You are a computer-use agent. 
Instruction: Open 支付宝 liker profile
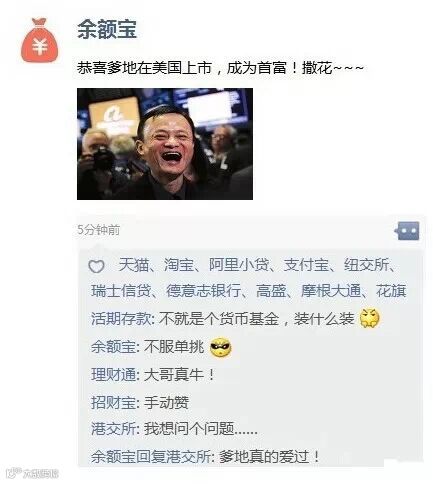click(x=306, y=265)
